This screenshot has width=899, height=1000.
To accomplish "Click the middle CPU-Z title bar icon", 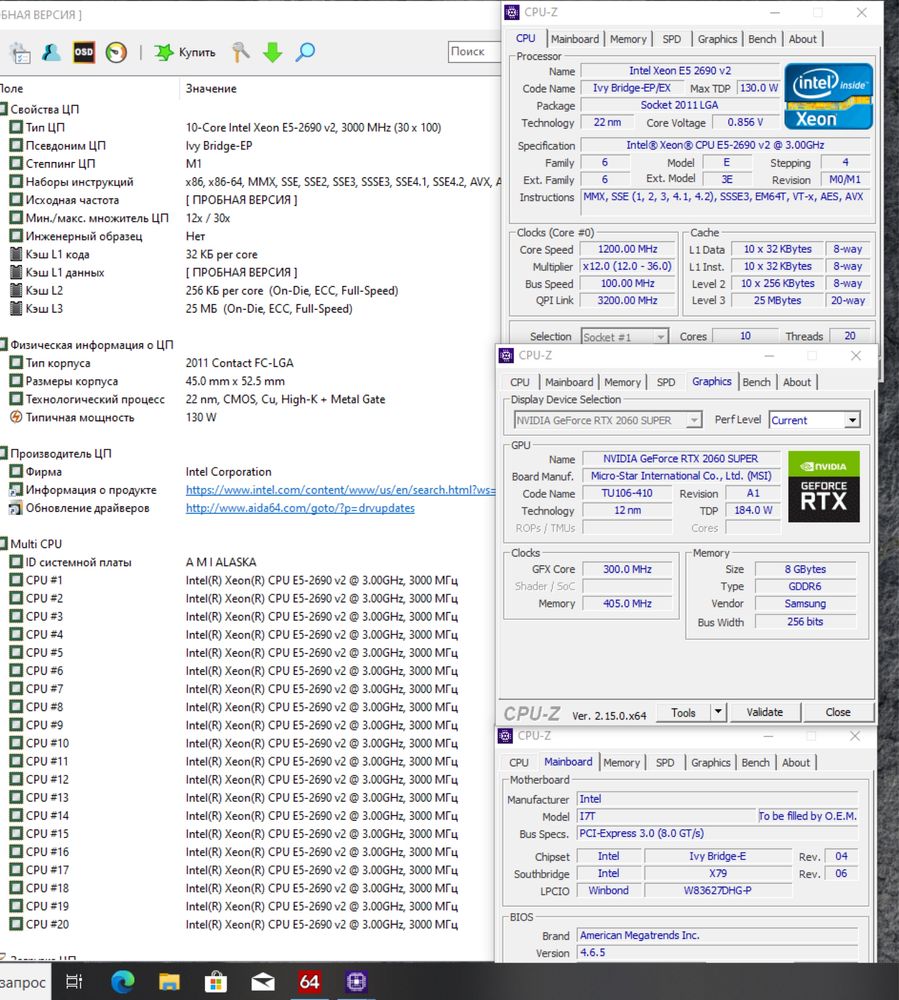I will point(506,356).
